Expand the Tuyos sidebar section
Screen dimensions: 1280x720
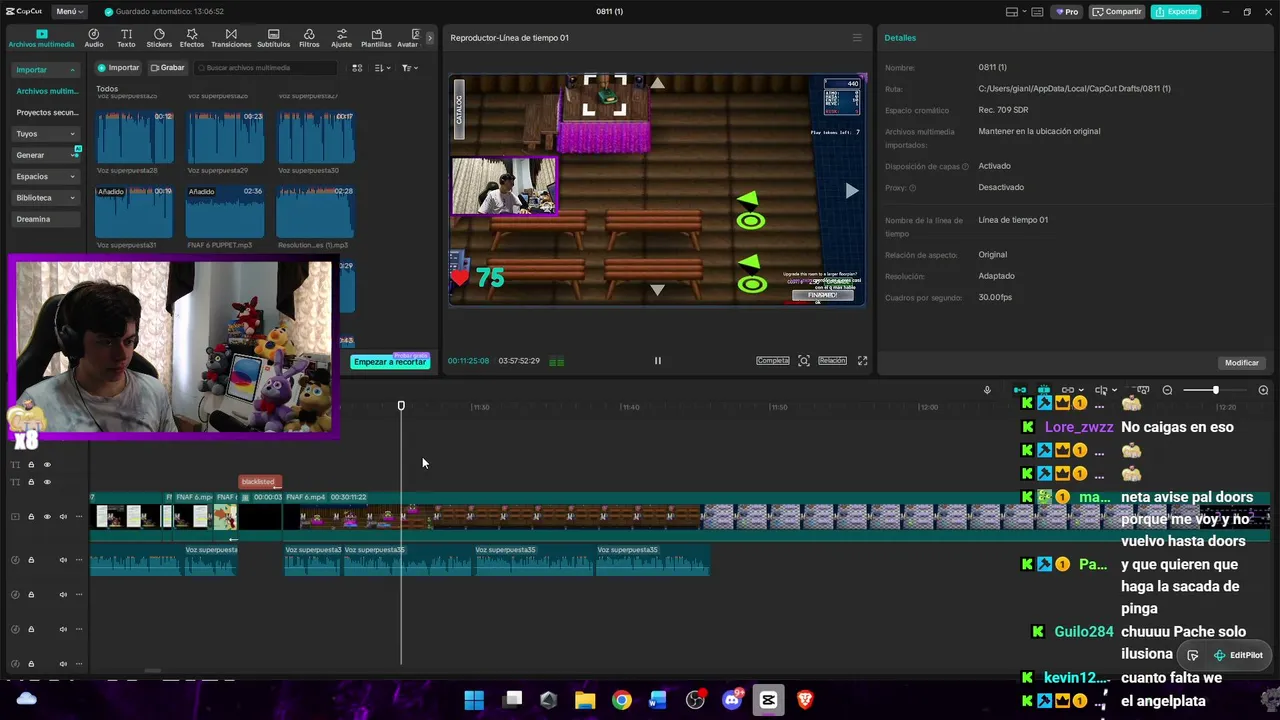click(46, 134)
